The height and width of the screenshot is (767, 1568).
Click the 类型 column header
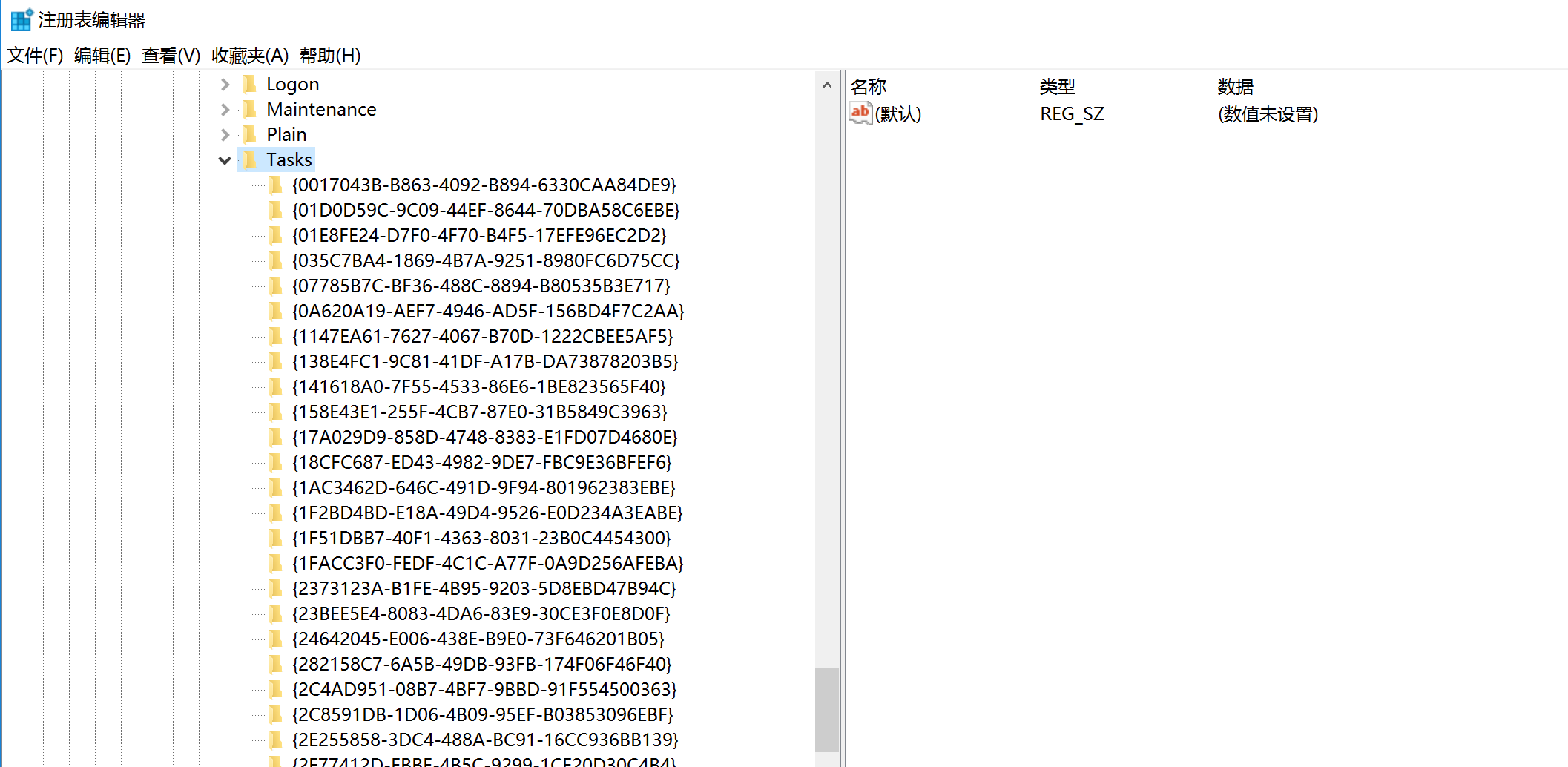coord(1057,87)
